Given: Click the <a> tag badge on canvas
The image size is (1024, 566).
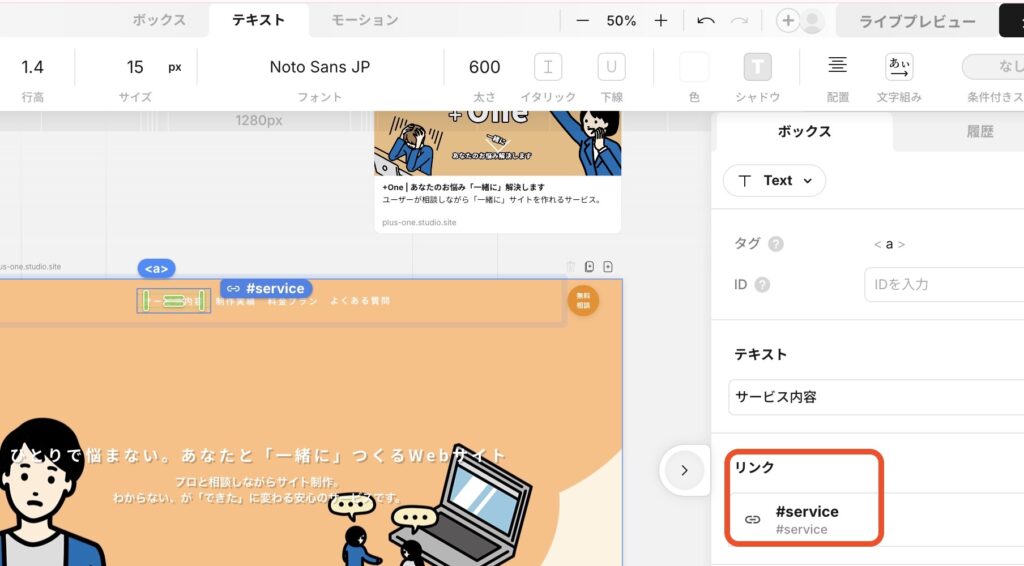Looking at the screenshot, I should click(156, 268).
